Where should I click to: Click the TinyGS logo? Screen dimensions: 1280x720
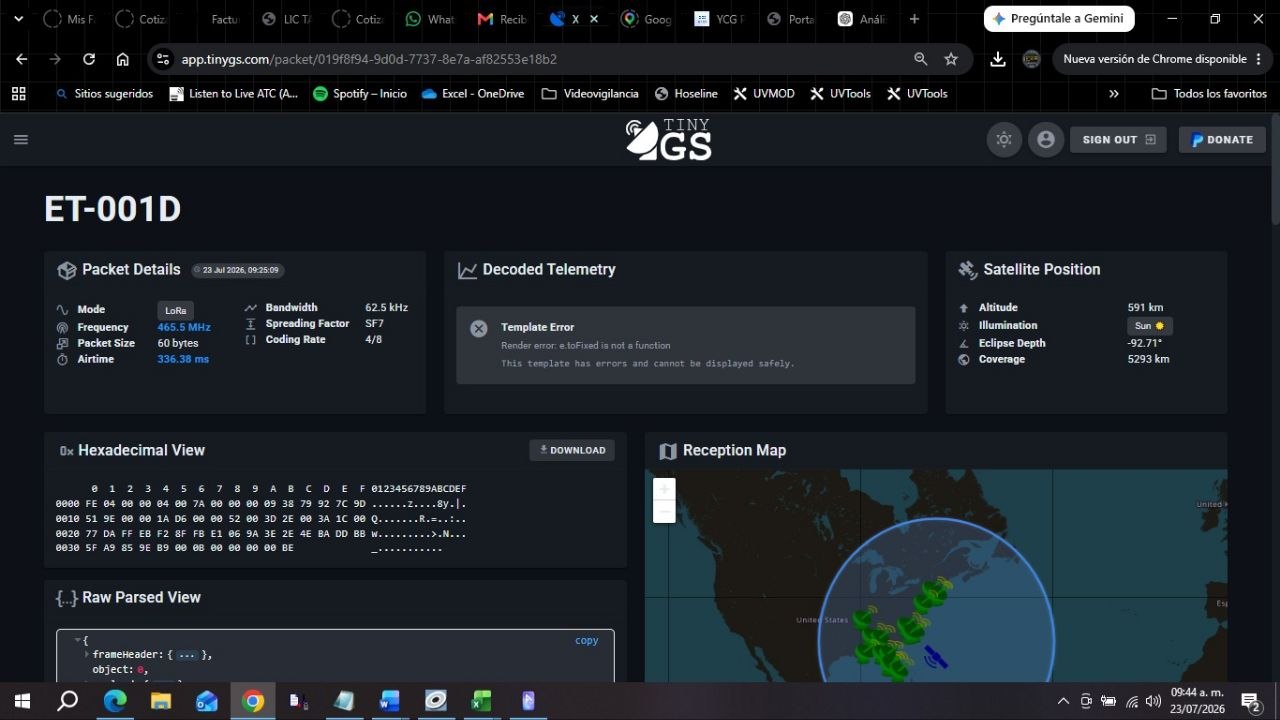(x=668, y=140)
